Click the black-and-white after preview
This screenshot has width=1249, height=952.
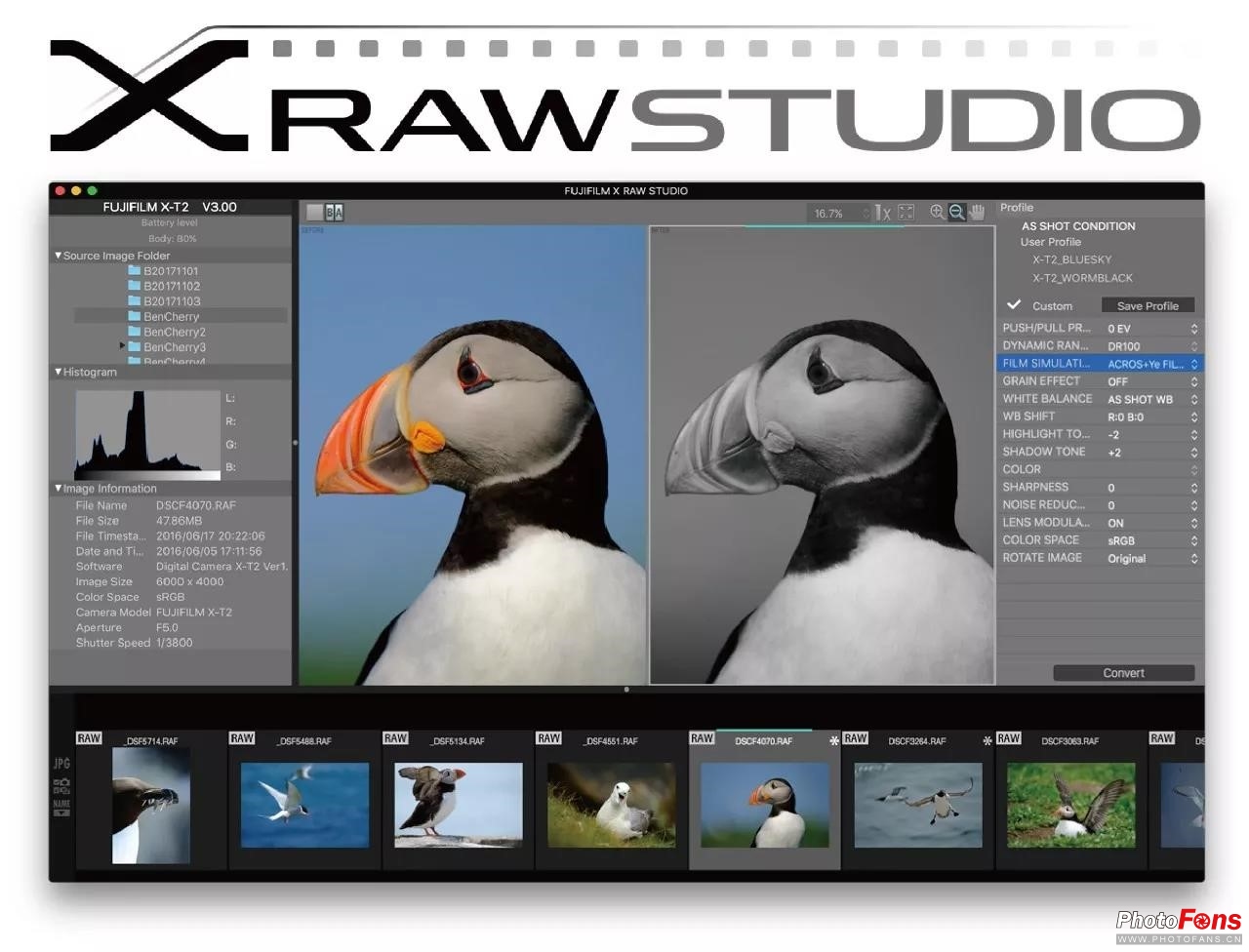(x=823, y=455)
